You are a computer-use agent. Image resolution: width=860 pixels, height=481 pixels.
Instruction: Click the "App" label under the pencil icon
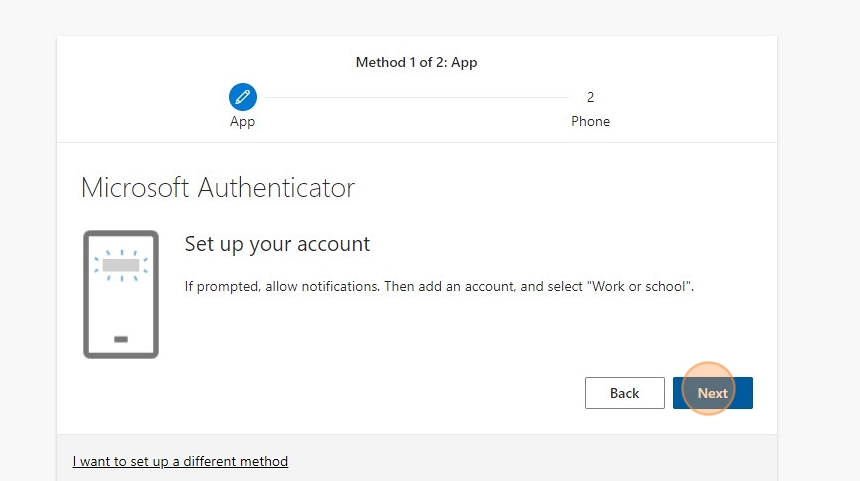tap(242, 122)
